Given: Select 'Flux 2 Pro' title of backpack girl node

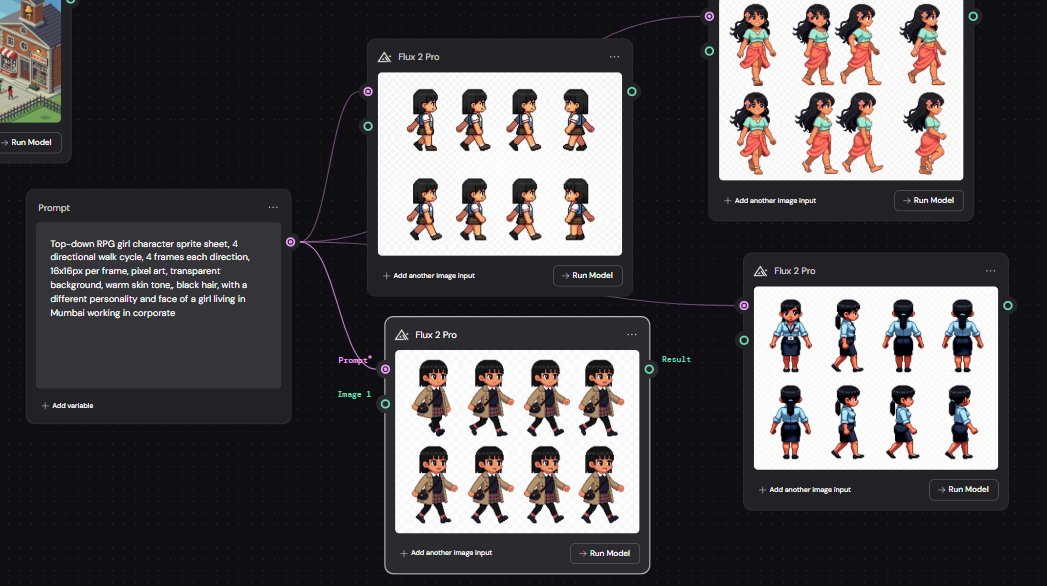Looking at the screenshot, I should 419,57.
